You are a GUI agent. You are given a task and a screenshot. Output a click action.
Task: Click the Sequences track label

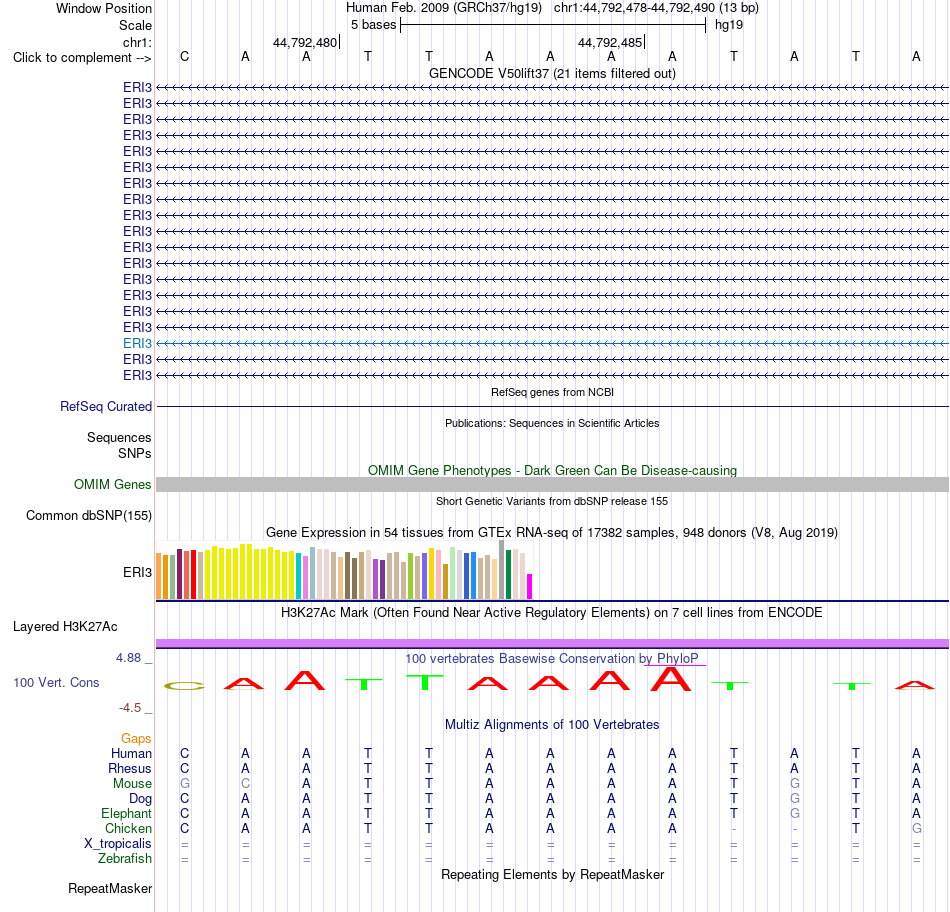click(119, 438)
